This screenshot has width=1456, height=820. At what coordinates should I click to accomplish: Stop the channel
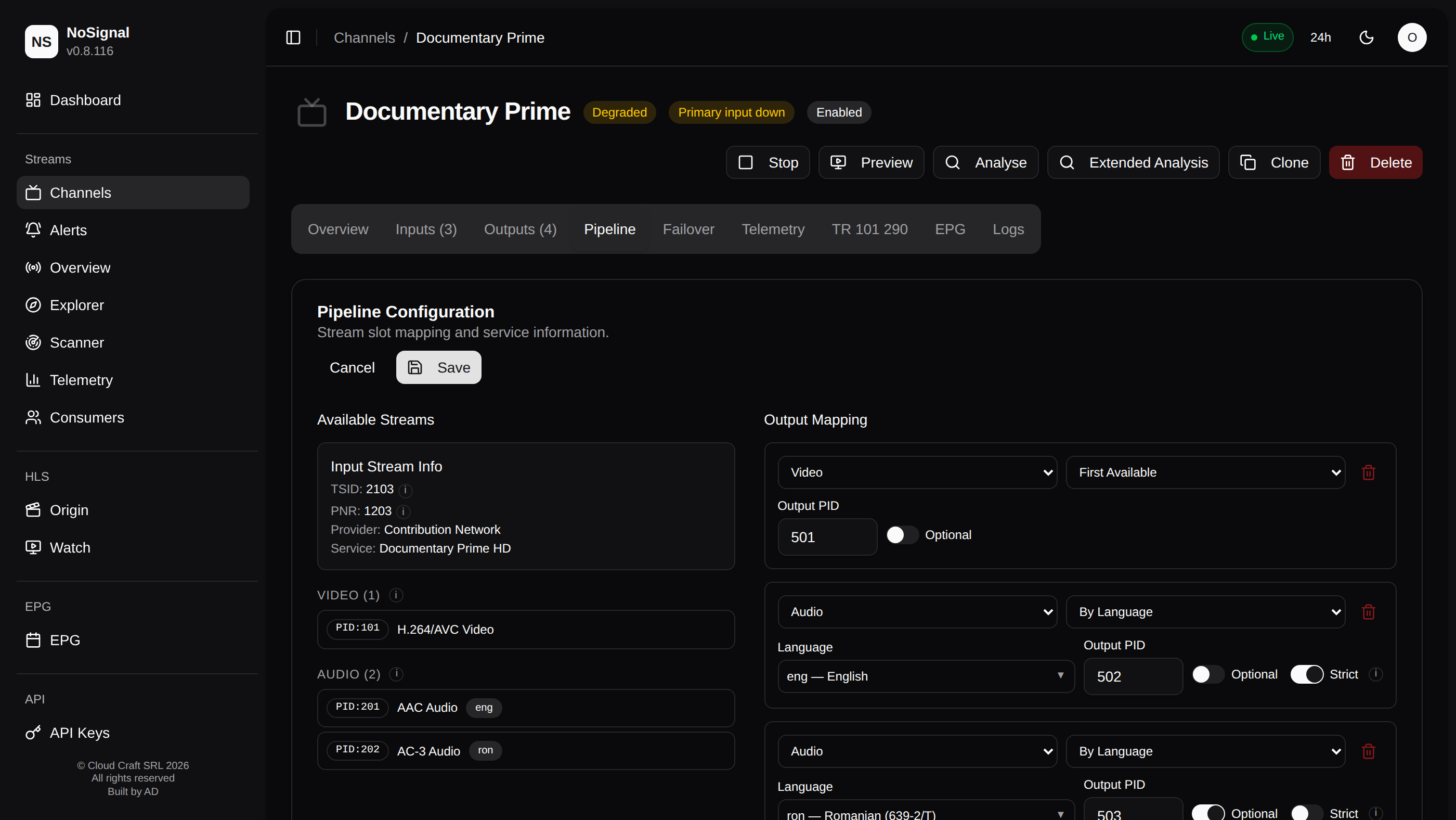(768, 162)
